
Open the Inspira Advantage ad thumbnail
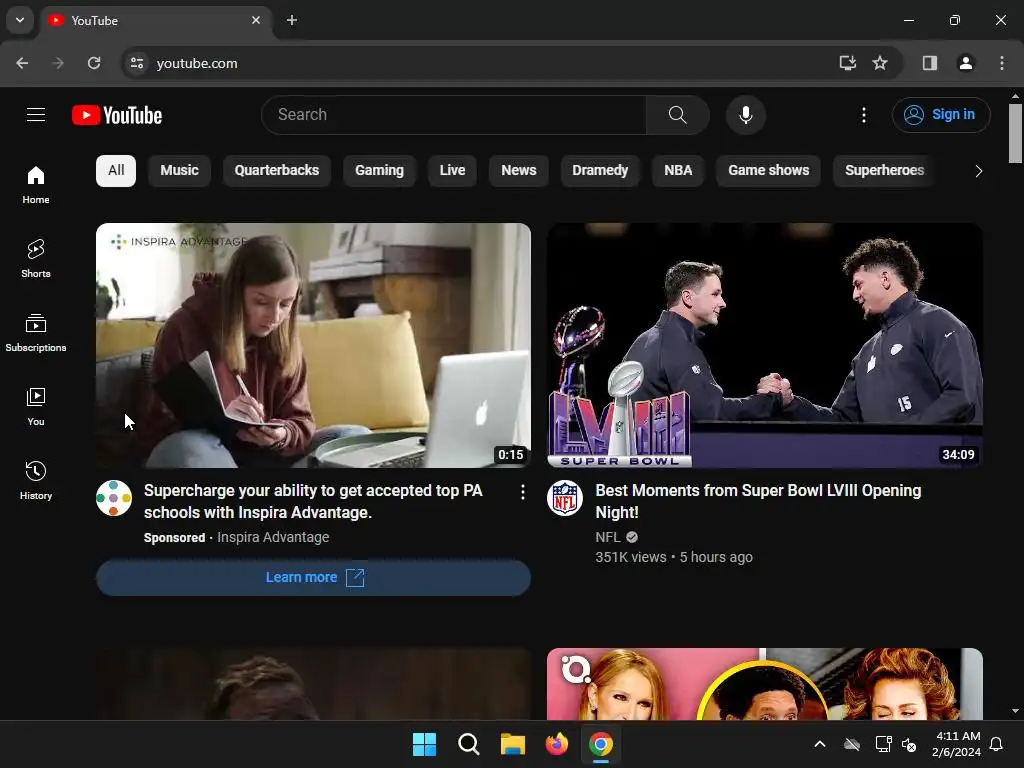tap(313, 345)
